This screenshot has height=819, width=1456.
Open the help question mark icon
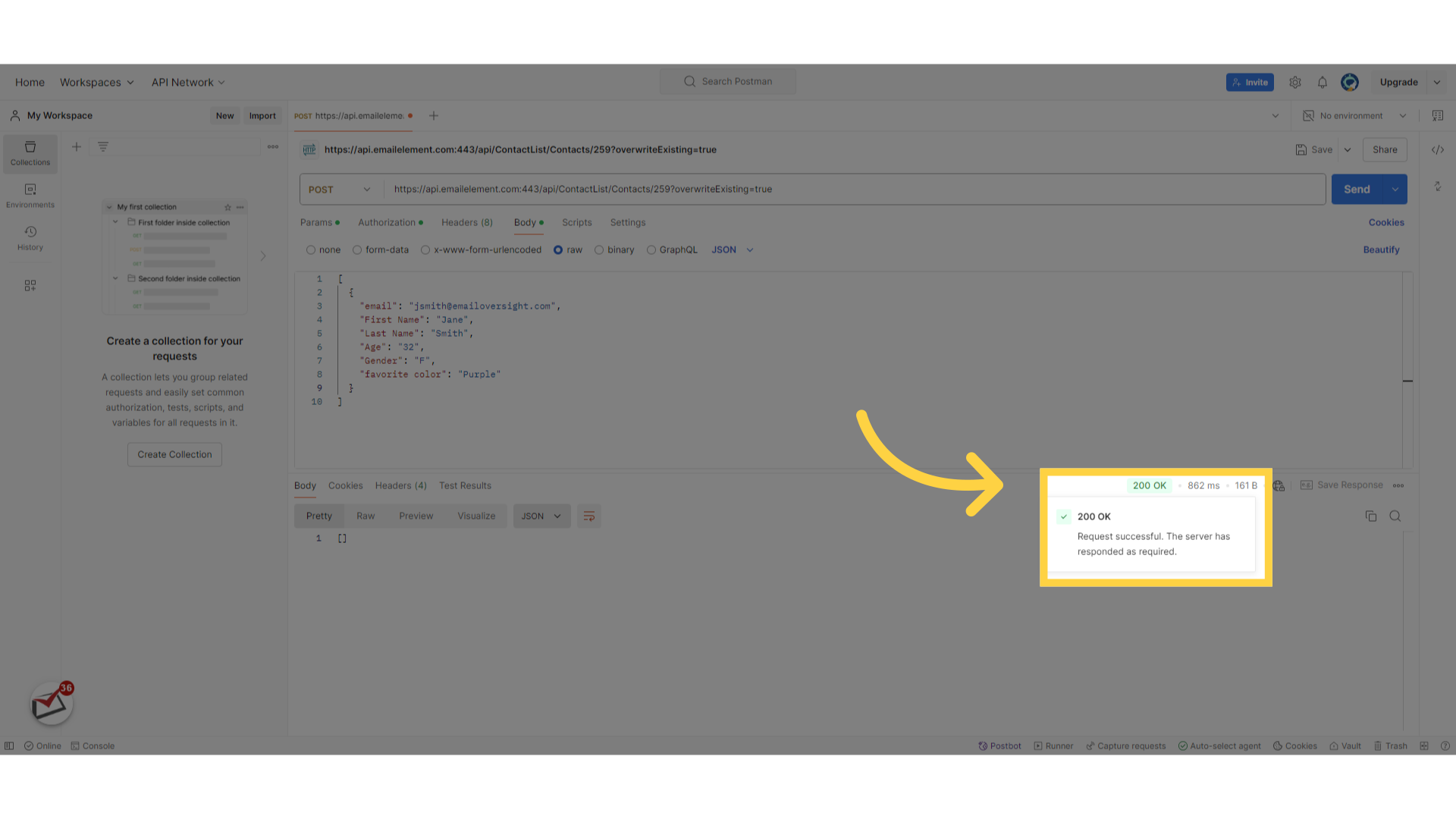1445,746
